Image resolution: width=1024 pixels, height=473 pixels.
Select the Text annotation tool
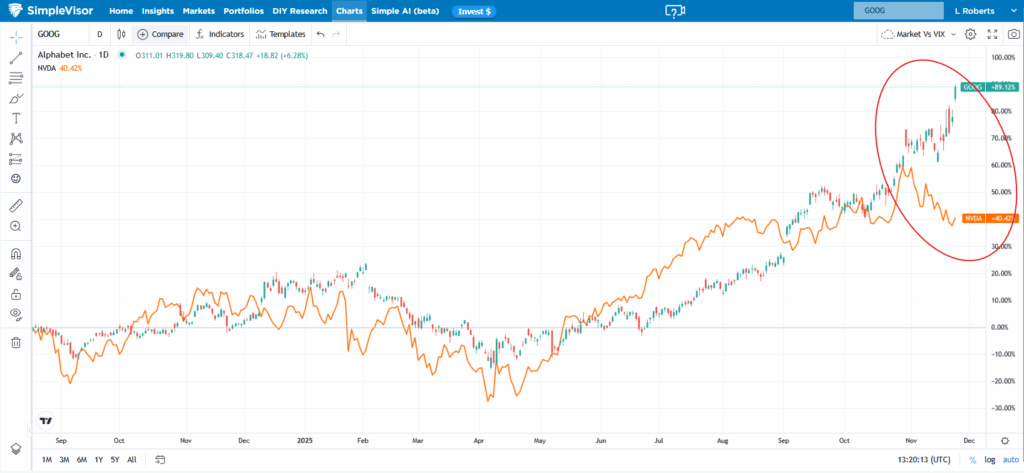tap(16, 118)
